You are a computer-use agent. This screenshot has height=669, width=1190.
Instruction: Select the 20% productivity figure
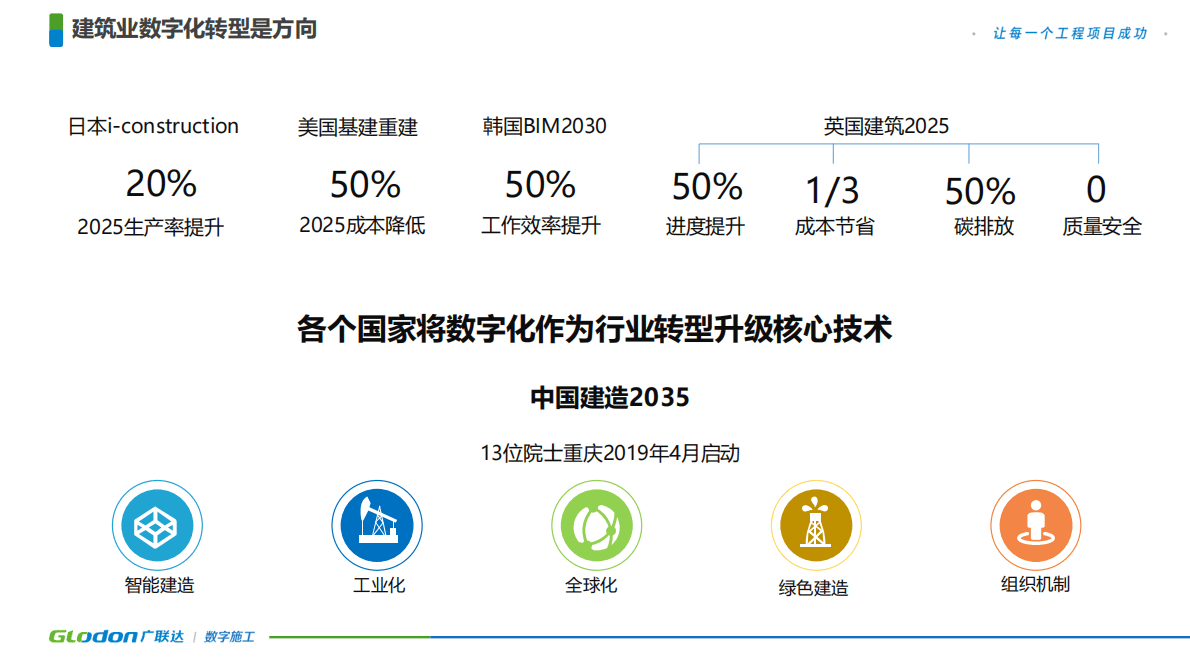coord(161,184)
